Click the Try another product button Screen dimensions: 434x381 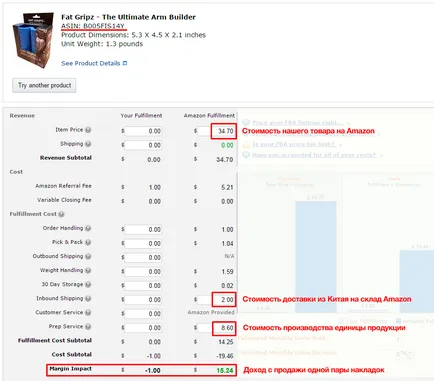pyautogui.click(x=44, y=85)
